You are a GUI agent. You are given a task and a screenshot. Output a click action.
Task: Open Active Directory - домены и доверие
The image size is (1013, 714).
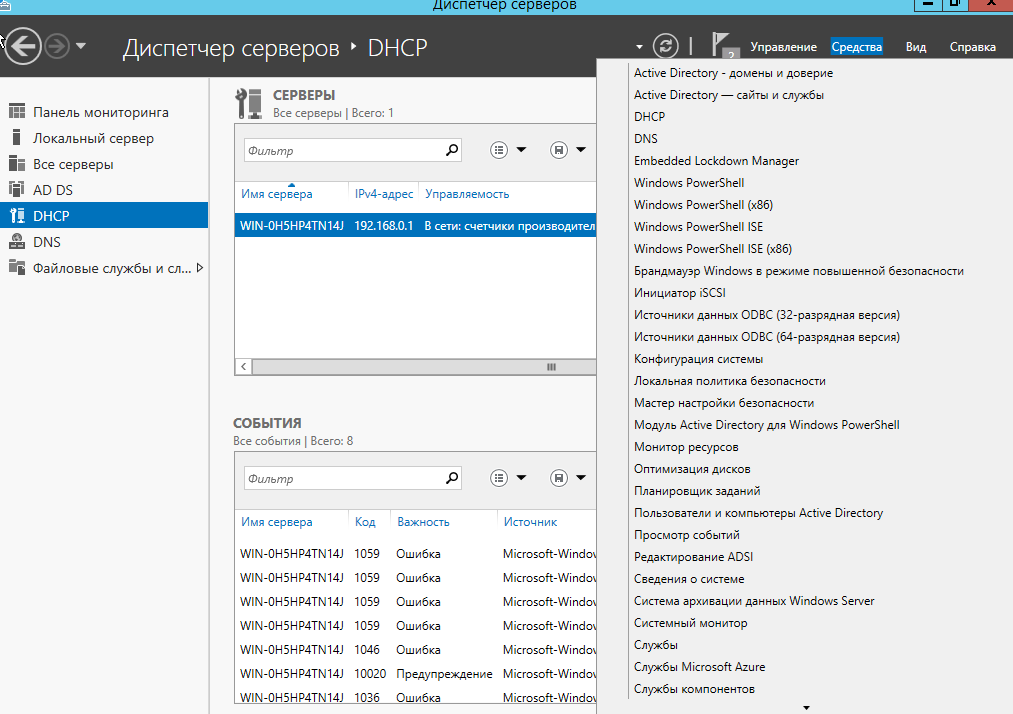coord(733,73)
